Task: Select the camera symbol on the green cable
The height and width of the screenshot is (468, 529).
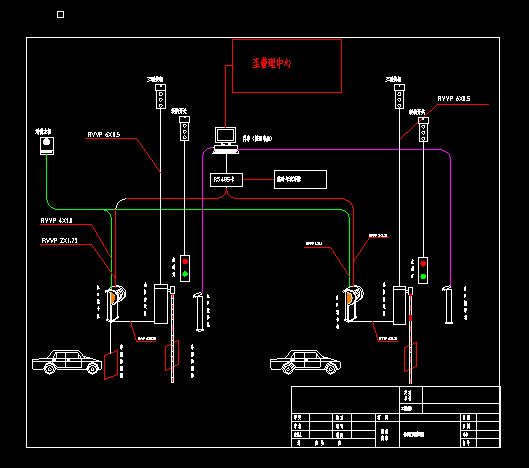Action: coord(47,146)
